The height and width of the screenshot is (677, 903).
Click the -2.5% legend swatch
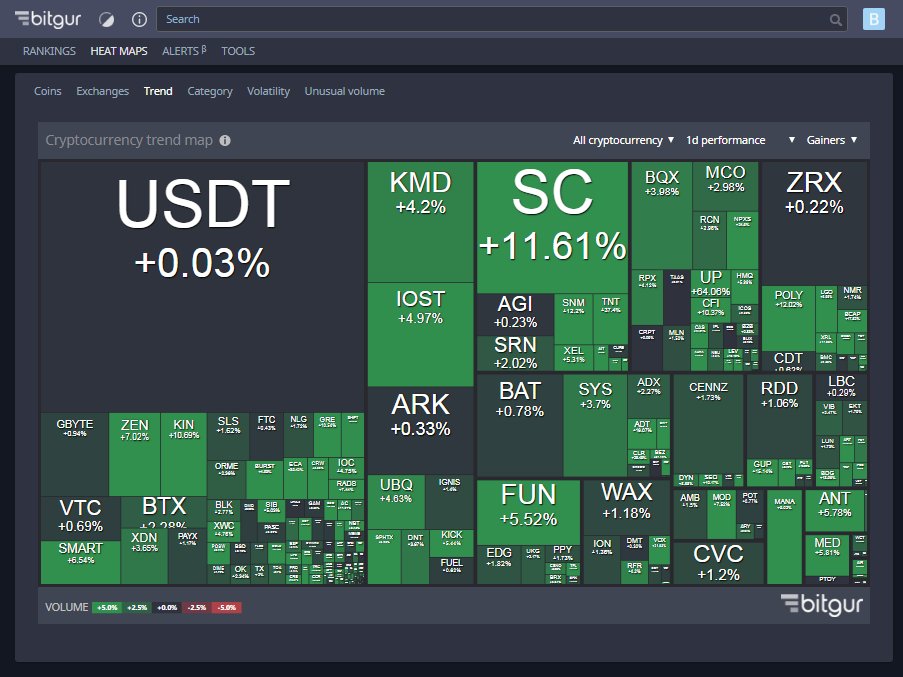click(x=197, y=607)
